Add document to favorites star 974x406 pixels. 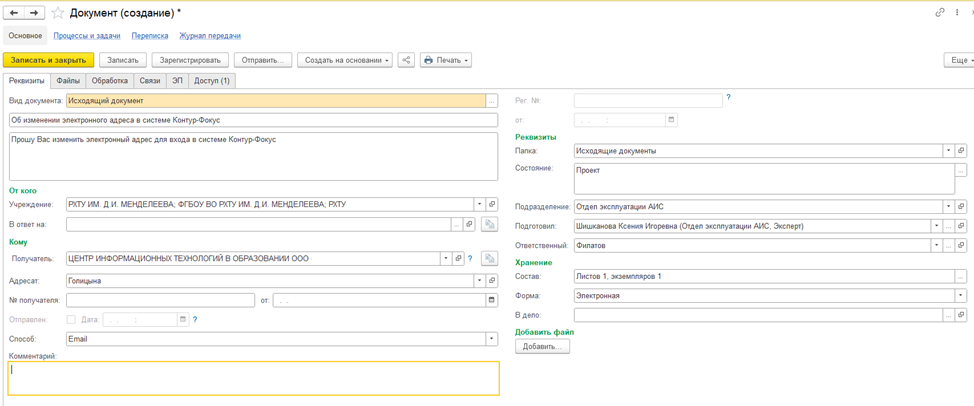click(x=58, y=13)
